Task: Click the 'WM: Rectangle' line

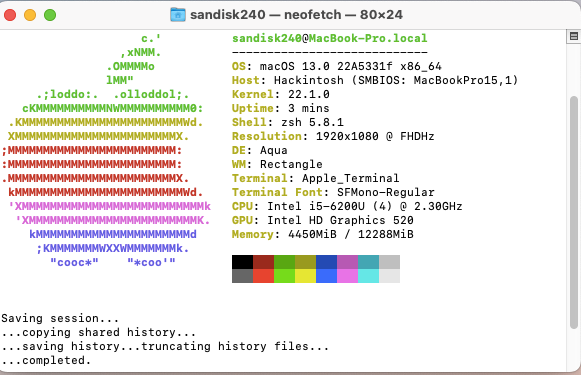Action: (277, 164)
